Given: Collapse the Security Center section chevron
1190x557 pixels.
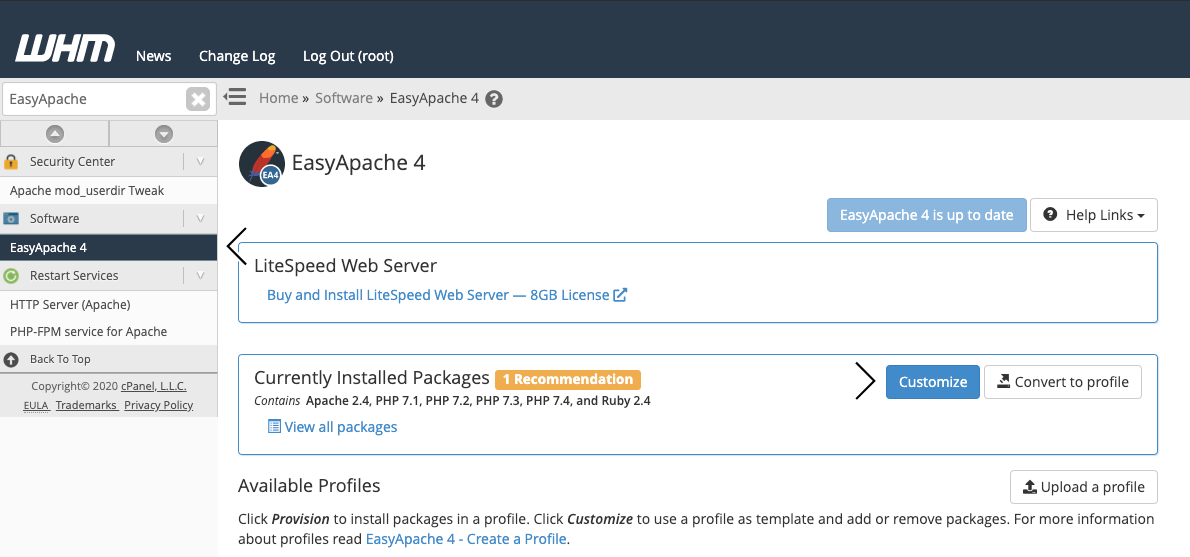Looking at the screenshot, I should [200, 162].
